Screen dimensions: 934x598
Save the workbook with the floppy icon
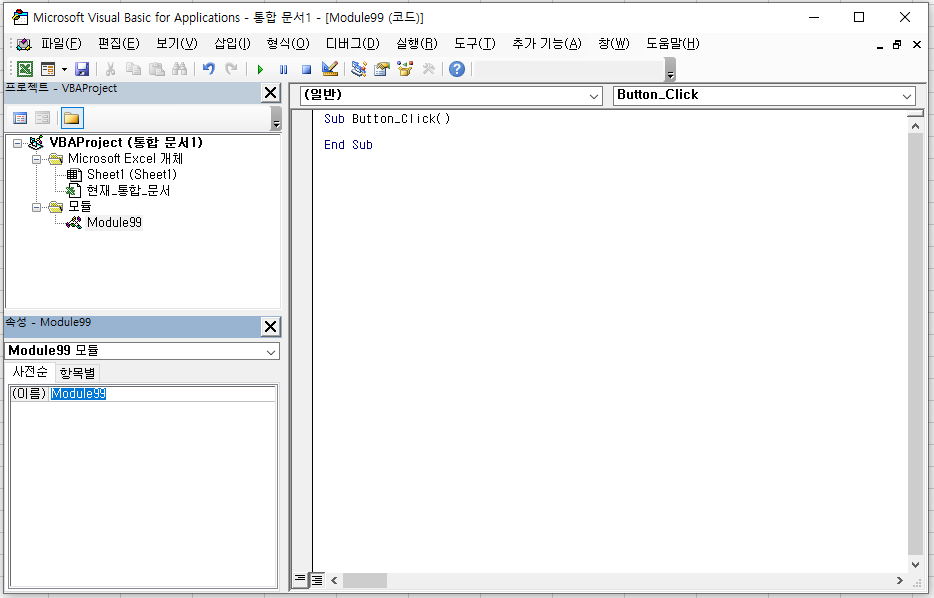82,69
